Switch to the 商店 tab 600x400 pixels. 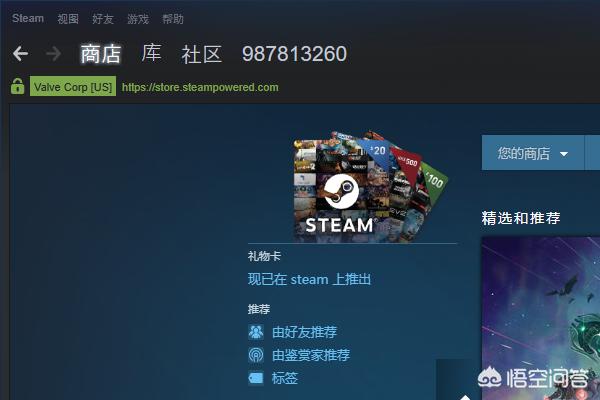[x=101, y=54]
